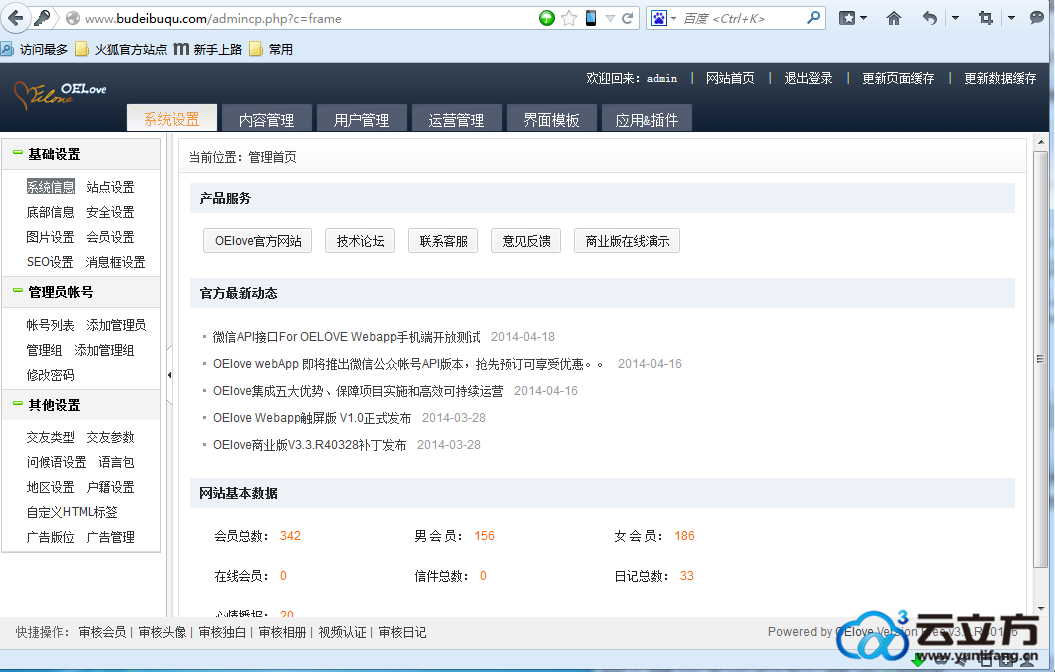1055x672 pixels.
Task: Click the content vertical scrollbar thumb
Action: click(x=1041, y=359)
